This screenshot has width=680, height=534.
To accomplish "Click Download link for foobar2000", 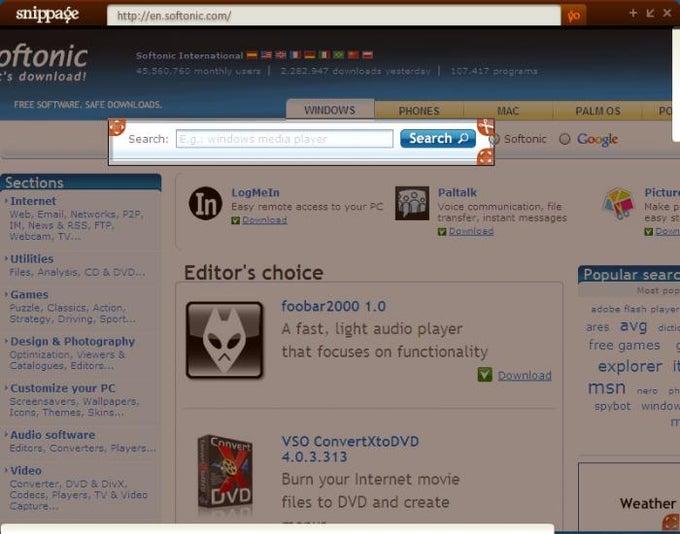I will (x=524, y=375).
